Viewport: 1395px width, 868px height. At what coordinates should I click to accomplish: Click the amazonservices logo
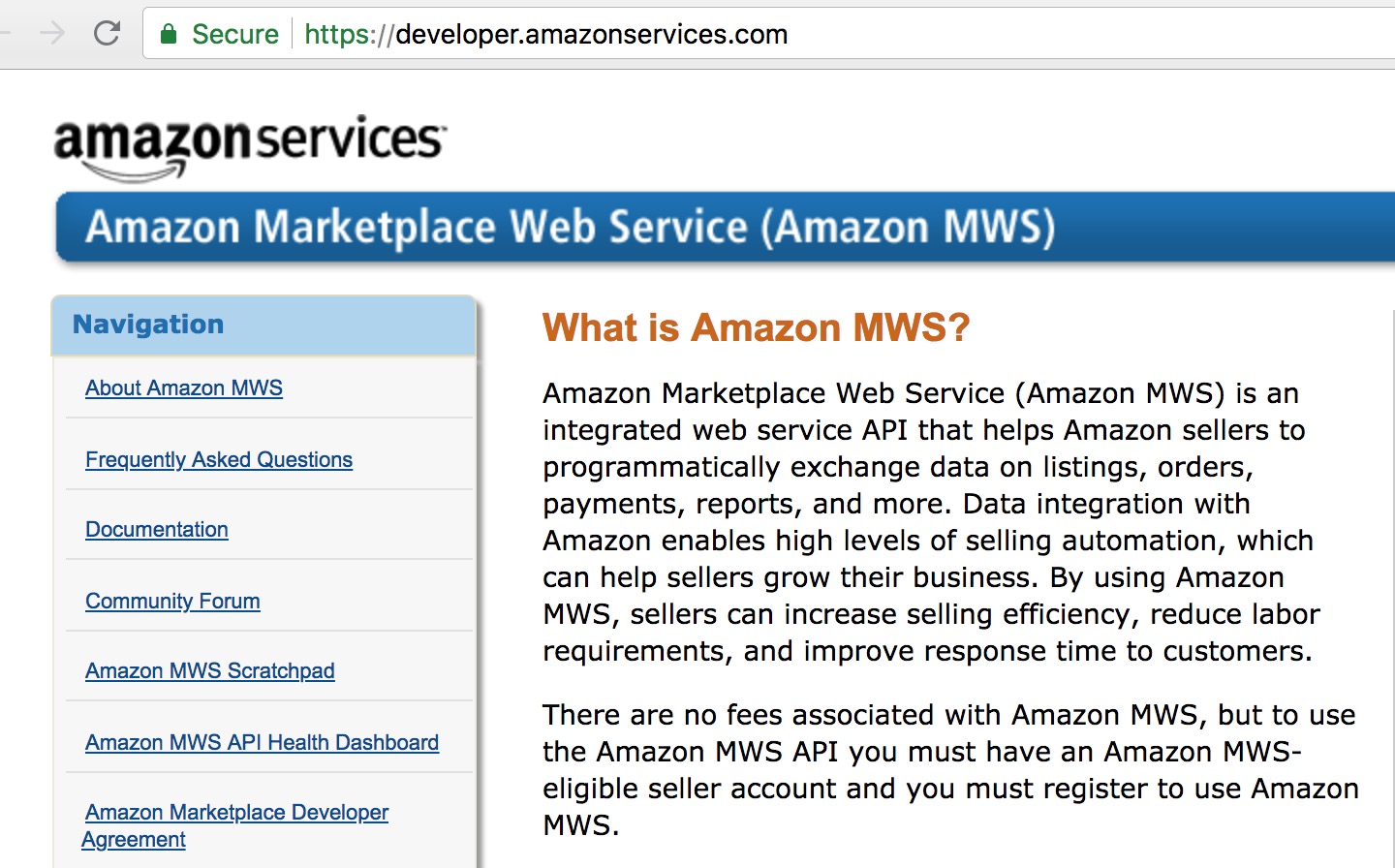(250, 145)
